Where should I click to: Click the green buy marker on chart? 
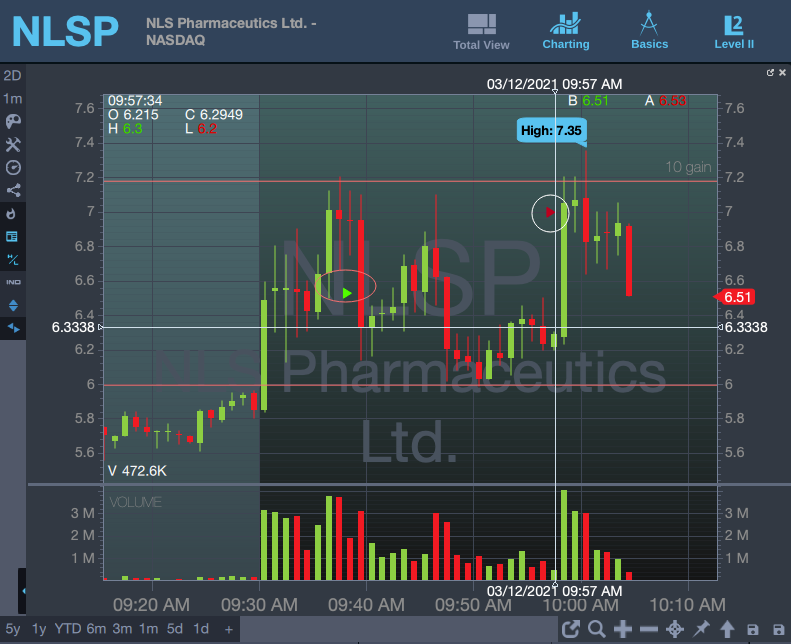(347, 293)
